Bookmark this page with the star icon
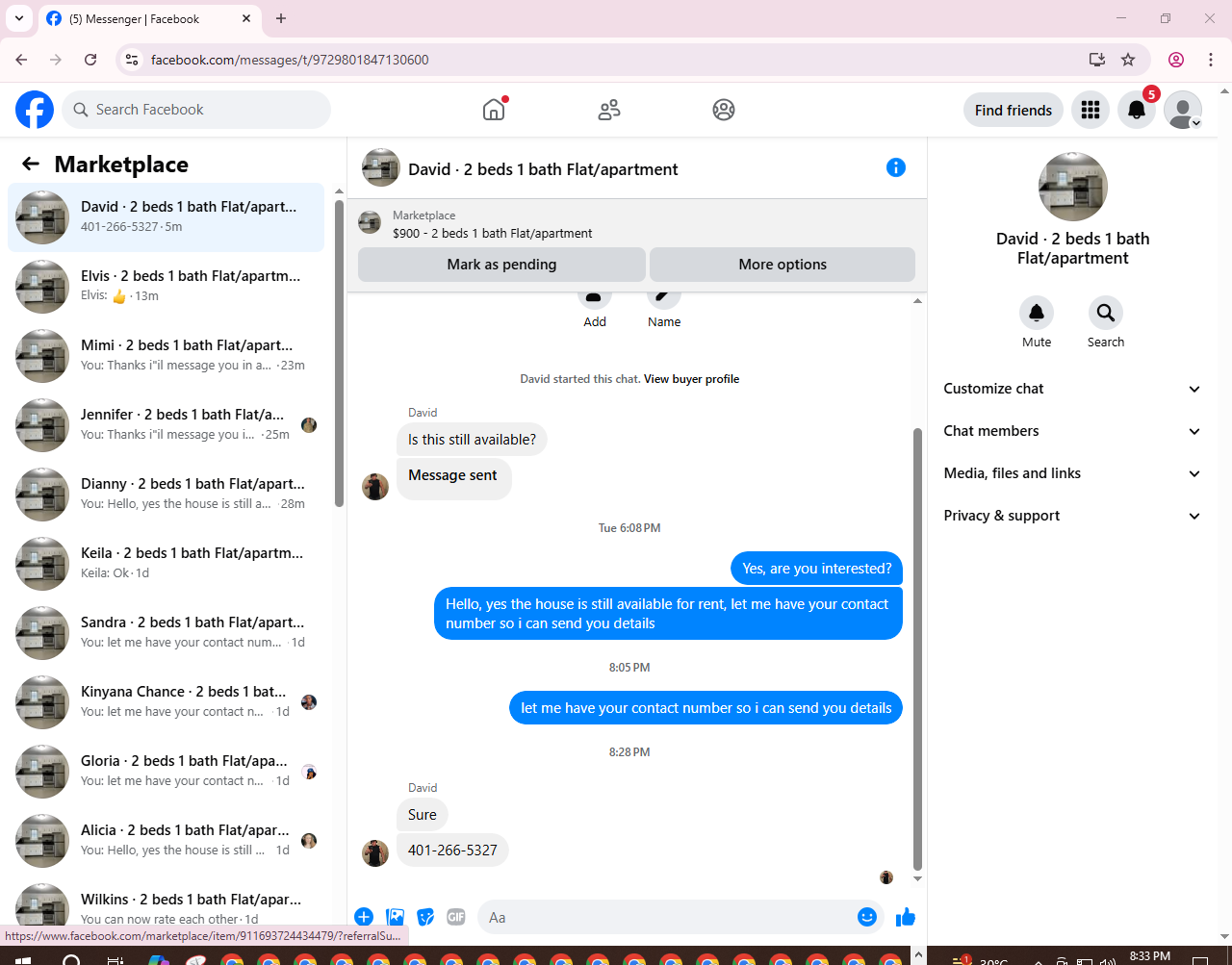Screen dimensions: 1232x965 (x=1128, y=60)
